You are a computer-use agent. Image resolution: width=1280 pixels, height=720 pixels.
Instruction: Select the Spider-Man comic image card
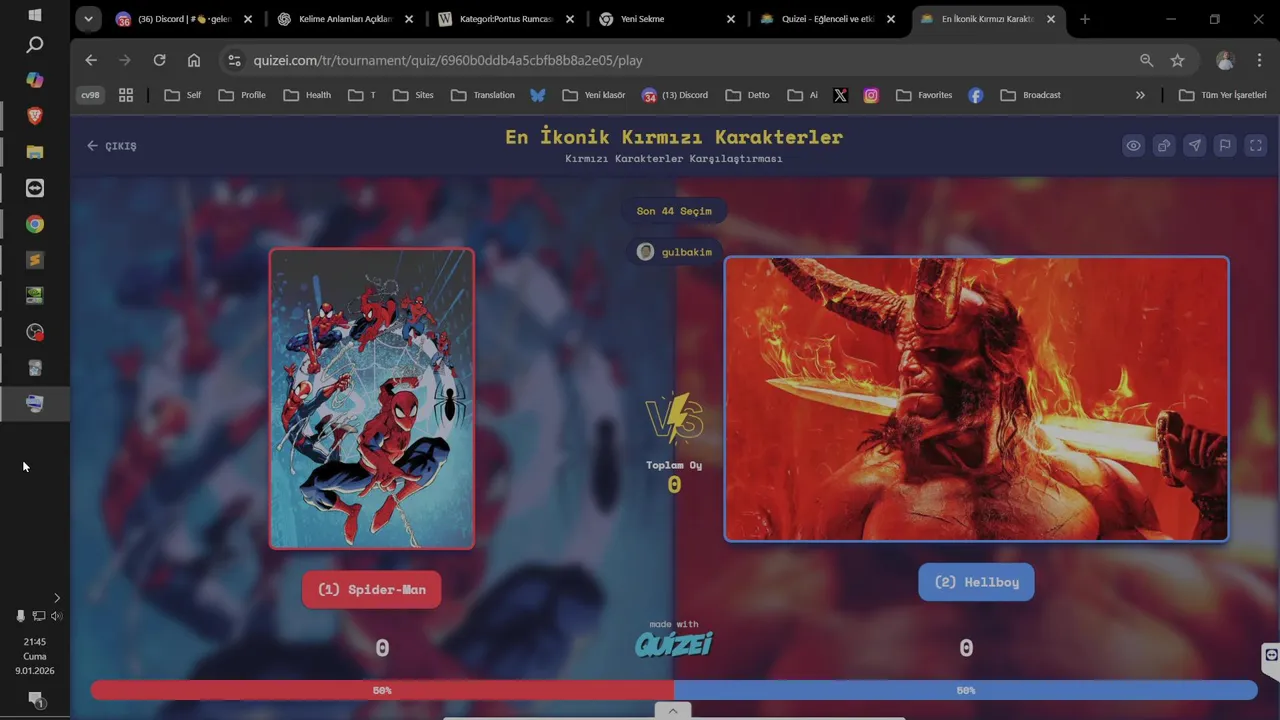pyautogui.click(x=372, y=398)
